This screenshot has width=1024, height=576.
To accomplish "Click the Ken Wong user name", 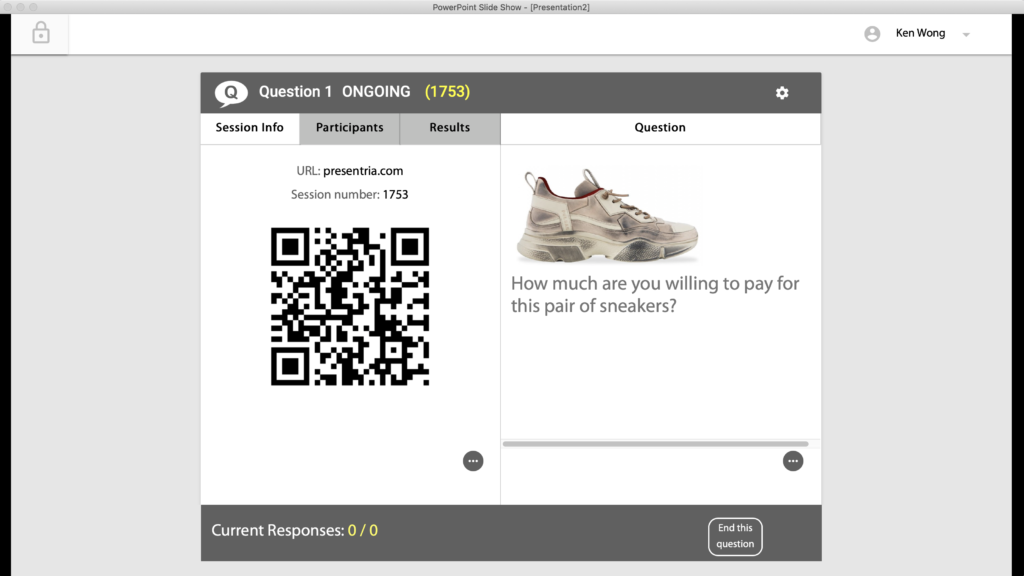I will (x=920, y=33).
